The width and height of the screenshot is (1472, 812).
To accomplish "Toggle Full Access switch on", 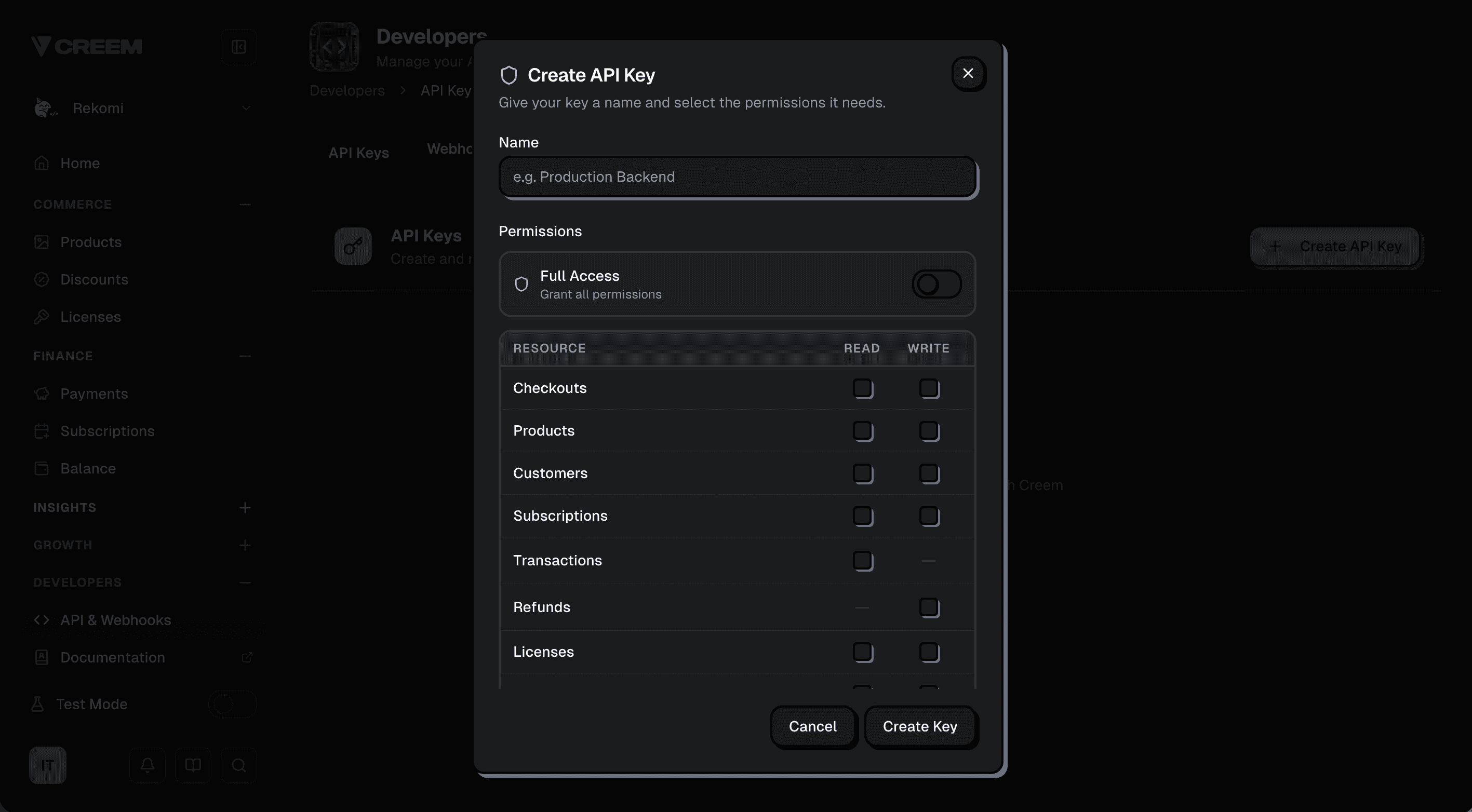I will coord(936,285).
